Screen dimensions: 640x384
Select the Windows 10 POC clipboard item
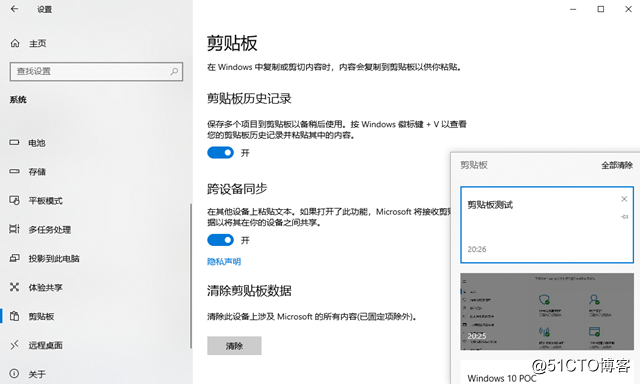(547, 372)
